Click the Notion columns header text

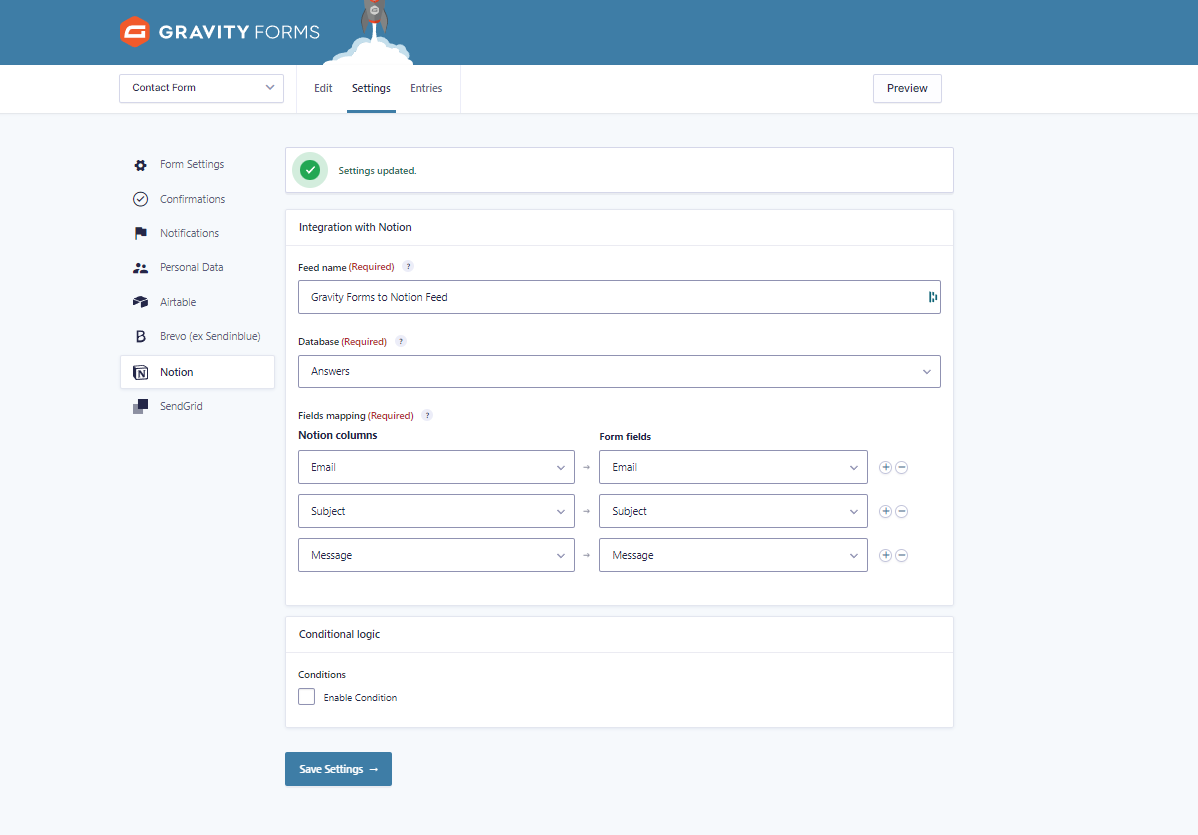tap(338, 435)
